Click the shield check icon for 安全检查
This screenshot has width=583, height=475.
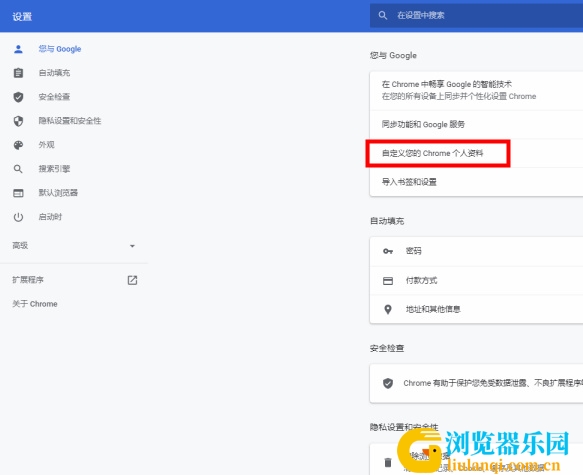18,97
